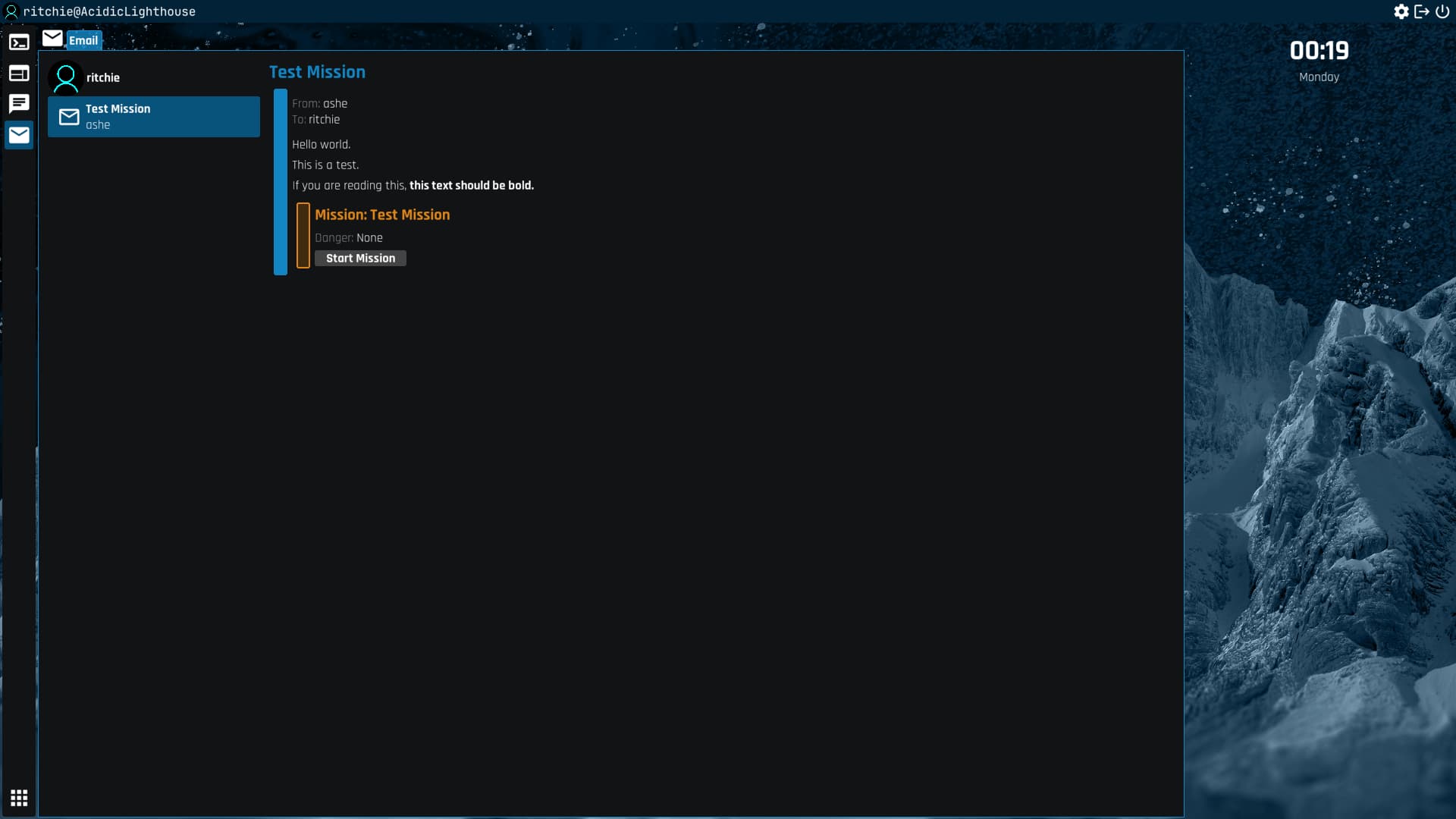Click the sign out icon
The image size is (1456, 819).
[x=1422, y=11]
